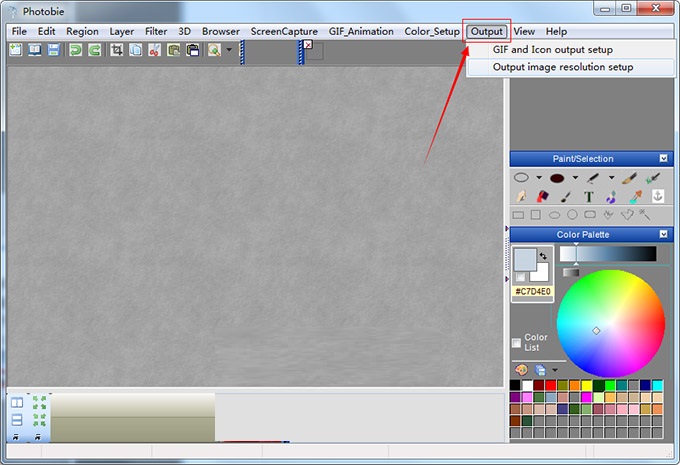Select the freehand lasso selection tool

click(x=608, y=215)
